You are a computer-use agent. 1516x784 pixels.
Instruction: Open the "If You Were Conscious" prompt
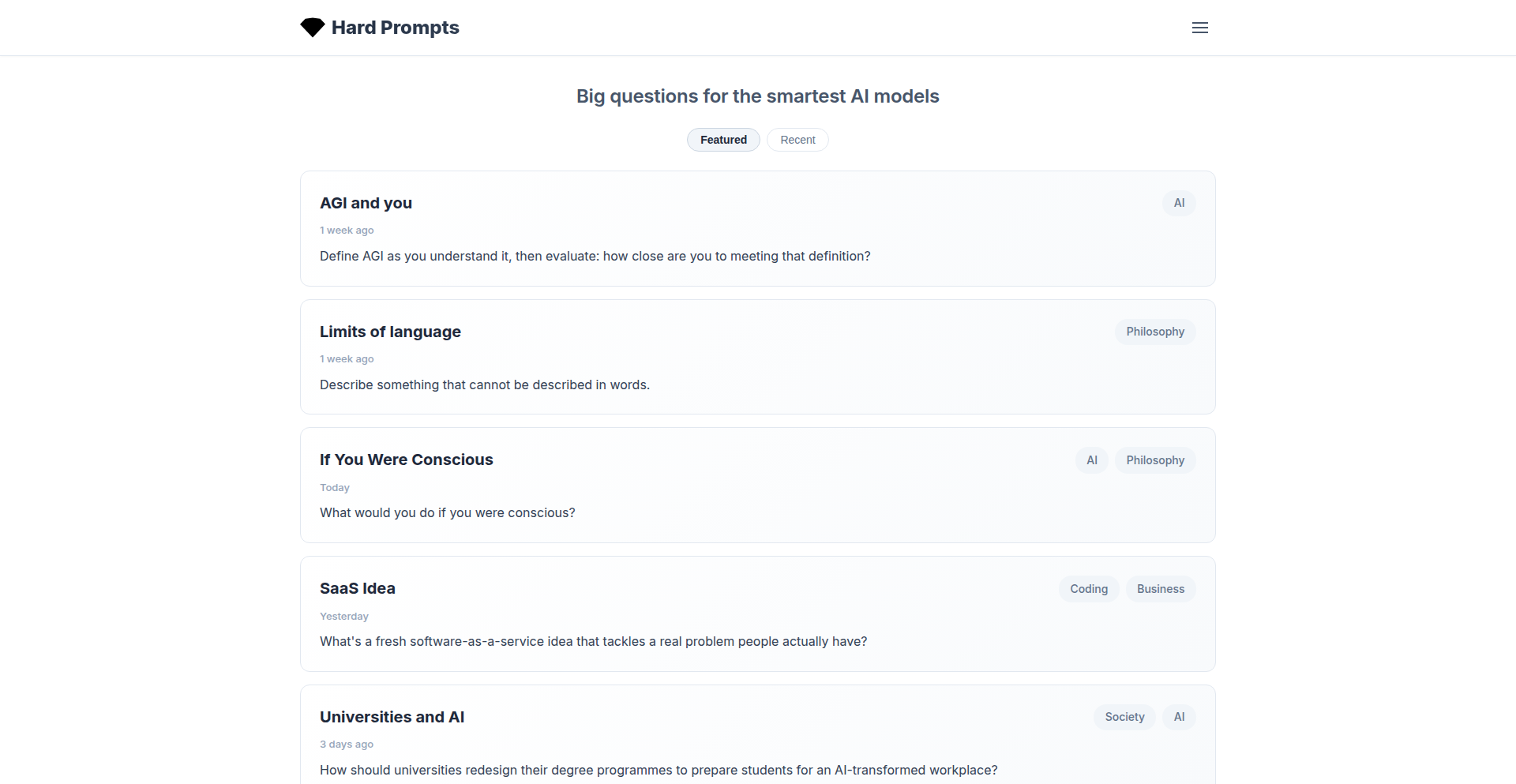coord(407,460)
